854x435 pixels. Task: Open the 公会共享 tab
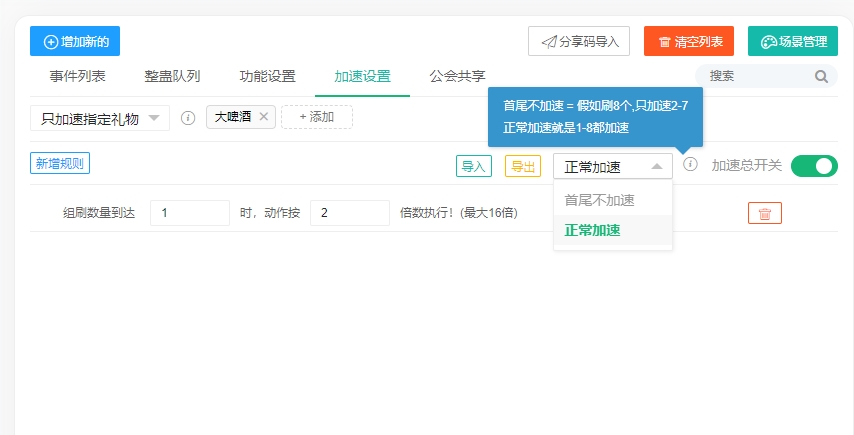pos(457,76)
